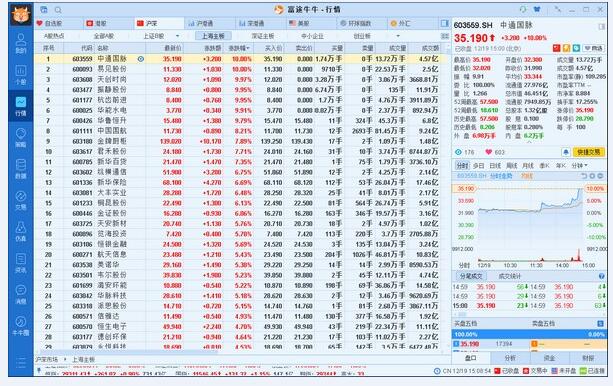Open the 资讯 news icon in sidebar
Image resolution: width=613 pixels, height=386 pixels.
pyautogui.click(x=21, y=263)
